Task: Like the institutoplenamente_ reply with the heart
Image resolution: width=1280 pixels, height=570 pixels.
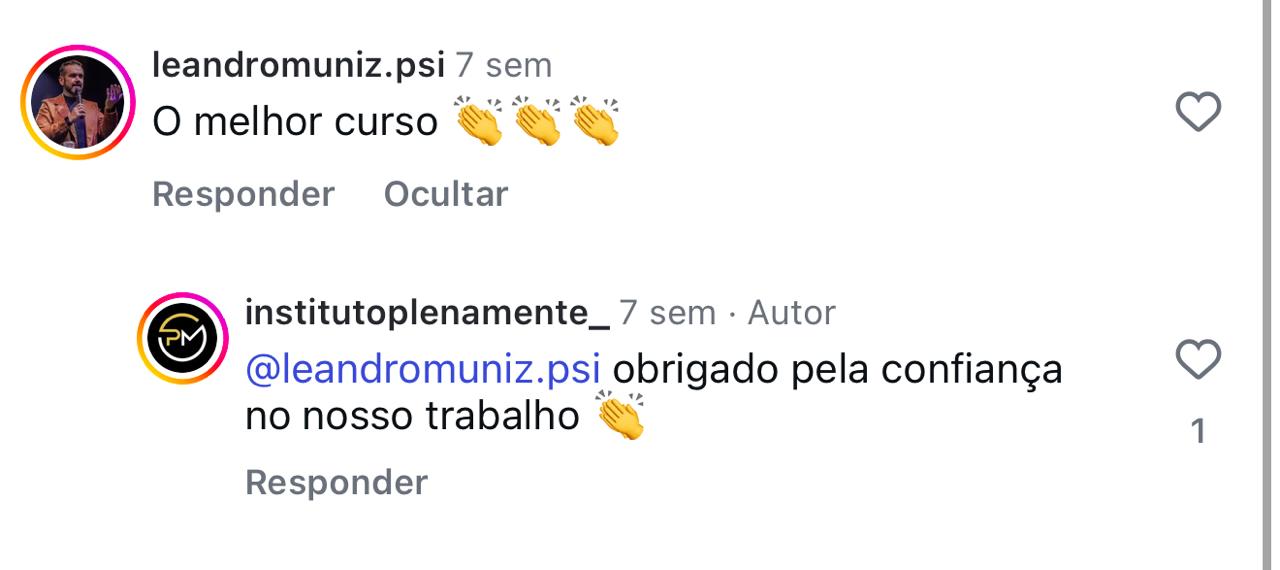Action: click(1198, 359)
